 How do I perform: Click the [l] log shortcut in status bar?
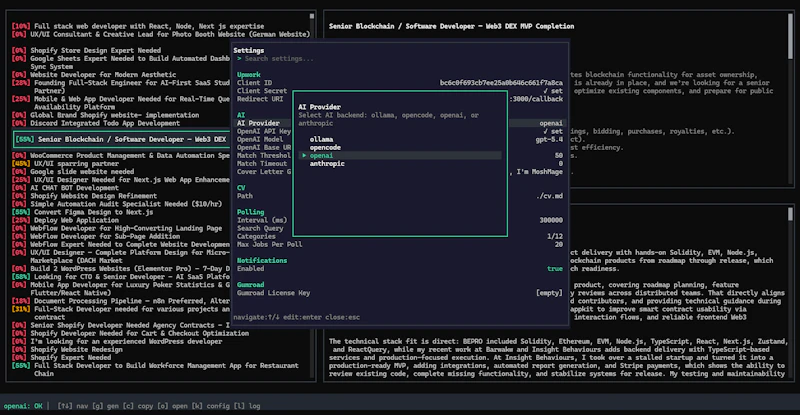247,406
